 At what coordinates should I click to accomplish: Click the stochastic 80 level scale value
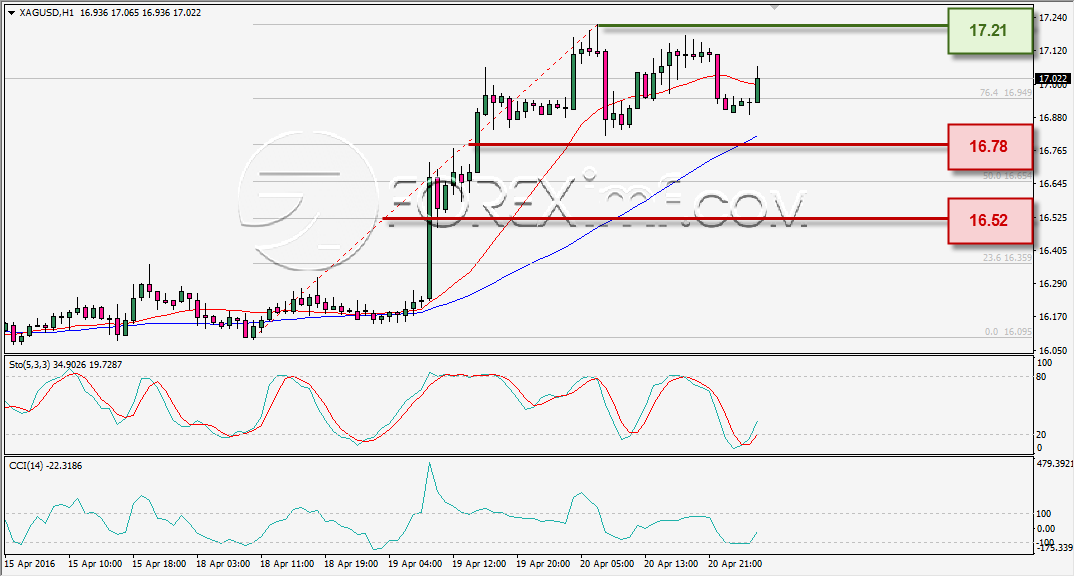click(1041, 377)
